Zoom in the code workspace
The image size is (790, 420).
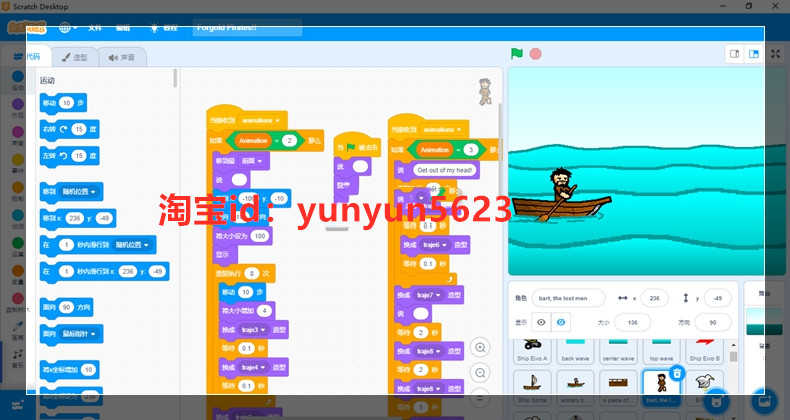[480, 347]
